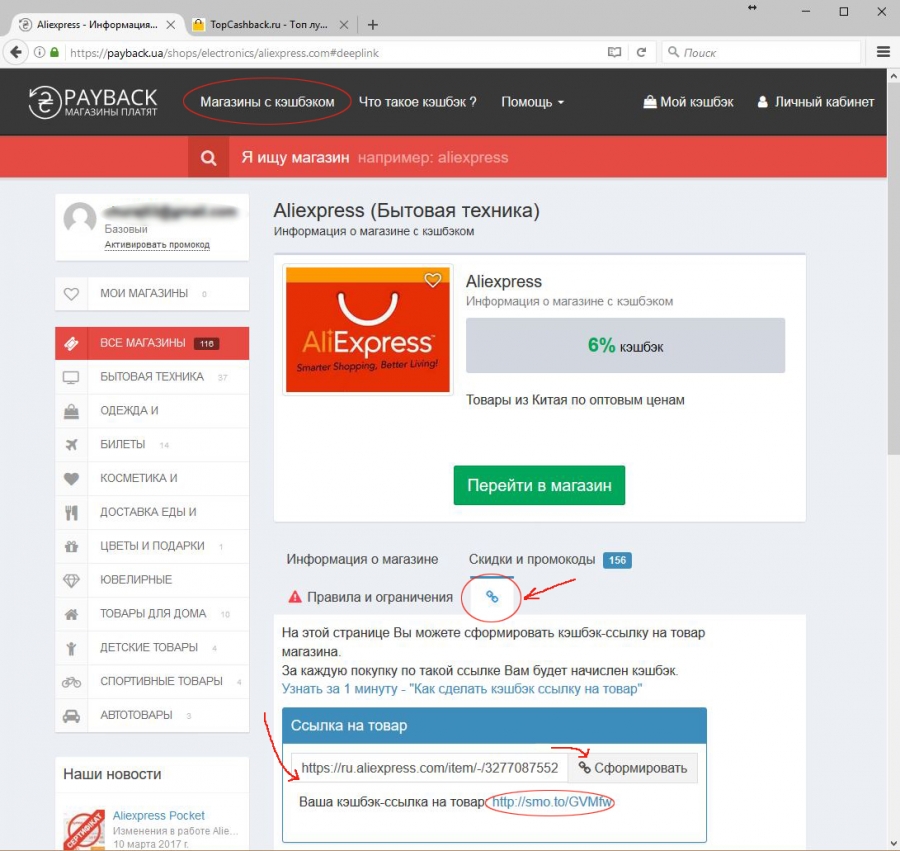Click the child icon for Детские товары
900x851 pixels.
point(71,648)
